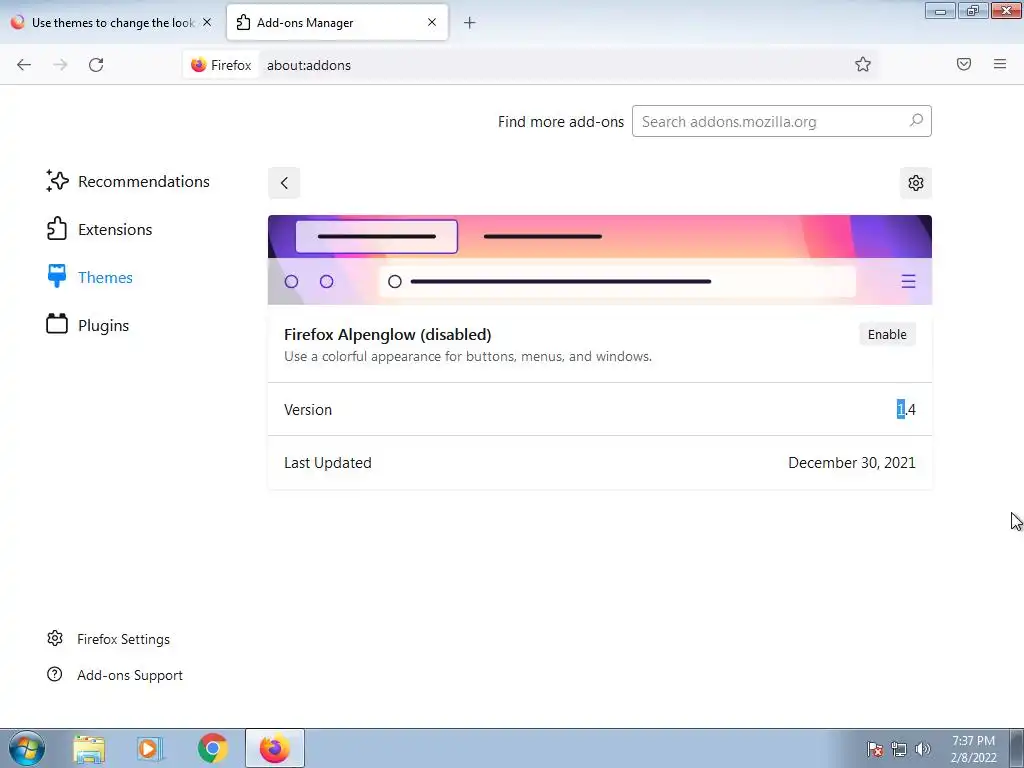Click the Firefox taskbar icon
Image resolution: width=1024 pixels, height=768 pixels.
click(275, 748)
